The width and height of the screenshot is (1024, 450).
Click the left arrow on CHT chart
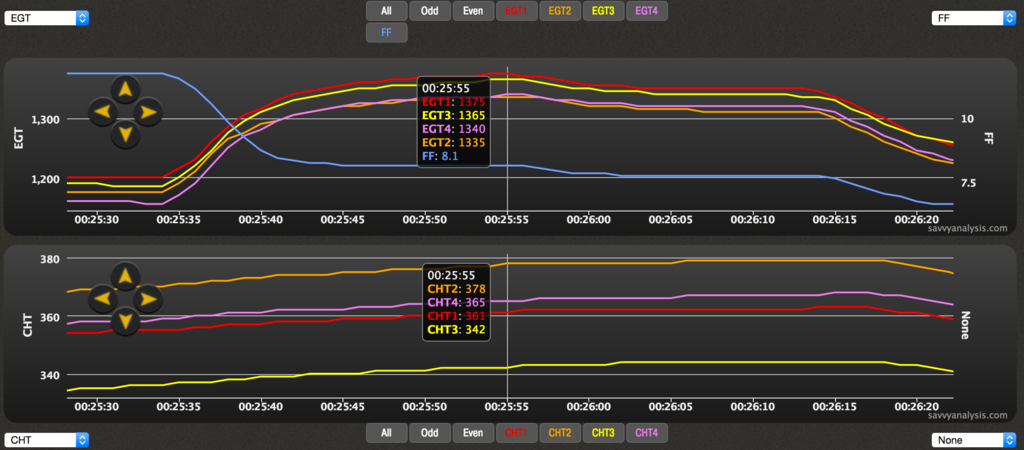click(102, 297)
